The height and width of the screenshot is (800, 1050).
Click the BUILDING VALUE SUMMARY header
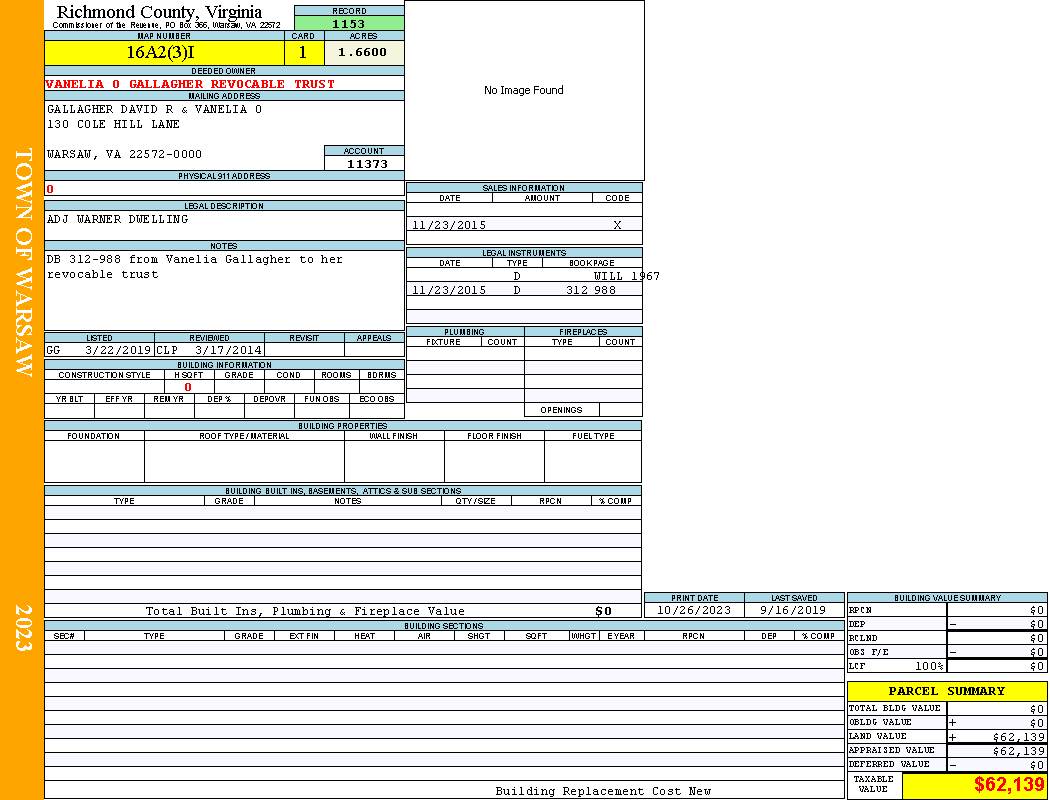947,598
